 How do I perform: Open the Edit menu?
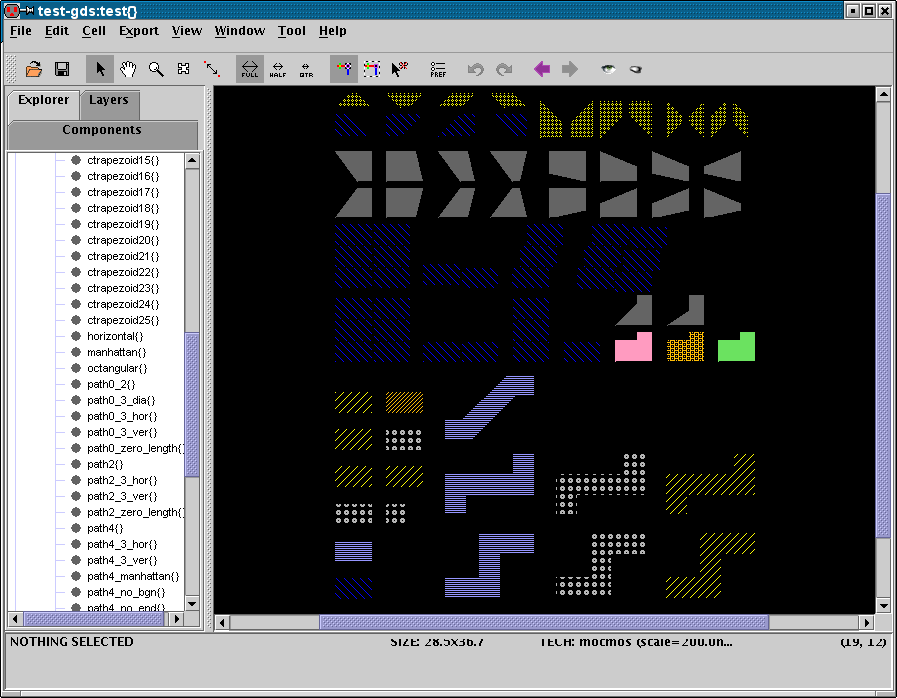(57, 31)
